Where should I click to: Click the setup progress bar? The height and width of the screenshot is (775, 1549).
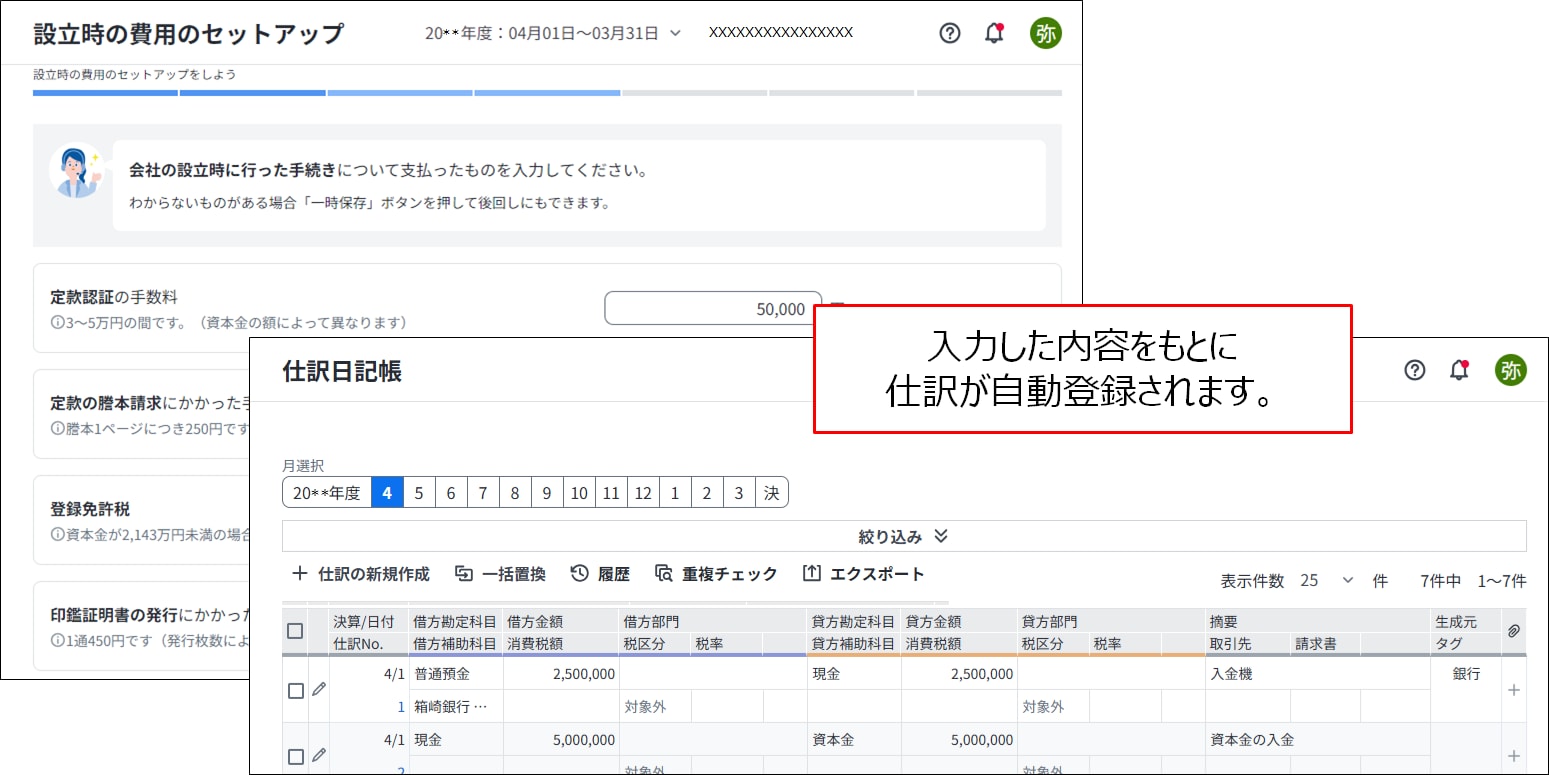[x=547, y=93]
